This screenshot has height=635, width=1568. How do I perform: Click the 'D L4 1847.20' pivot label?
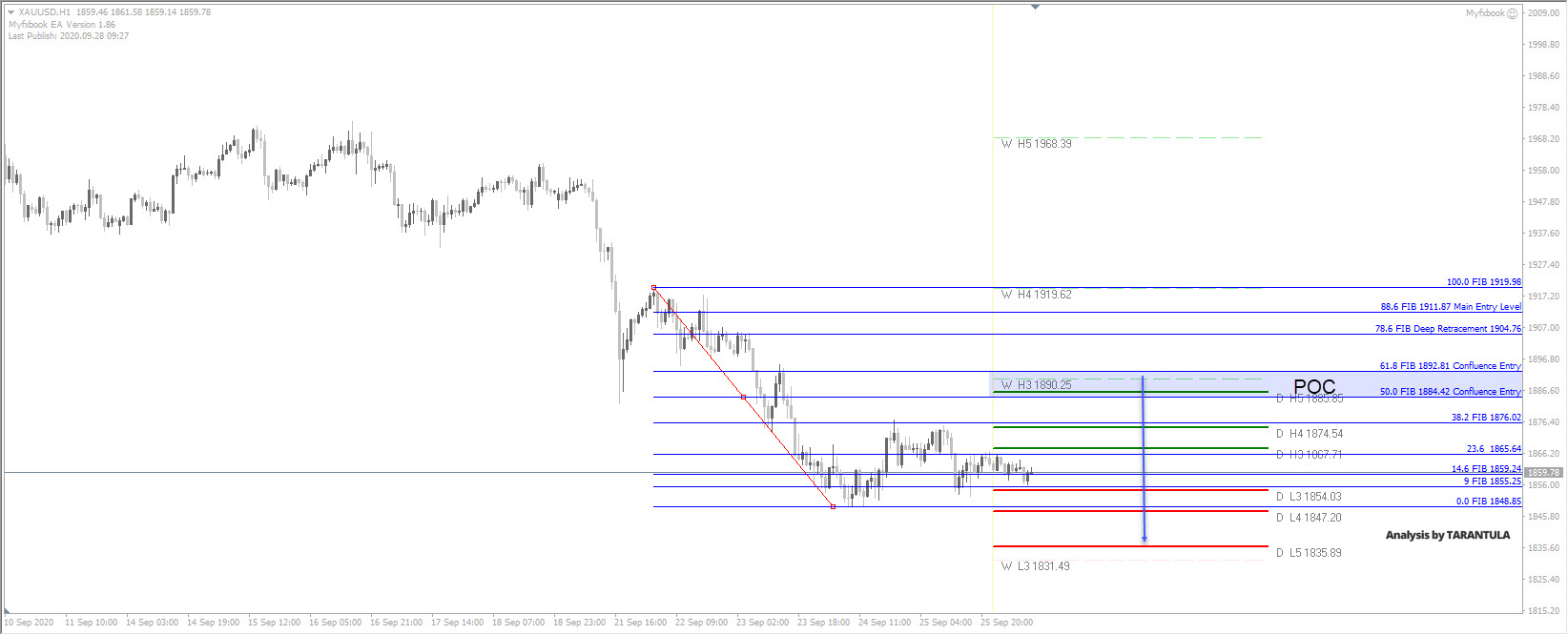[1309, 518]
